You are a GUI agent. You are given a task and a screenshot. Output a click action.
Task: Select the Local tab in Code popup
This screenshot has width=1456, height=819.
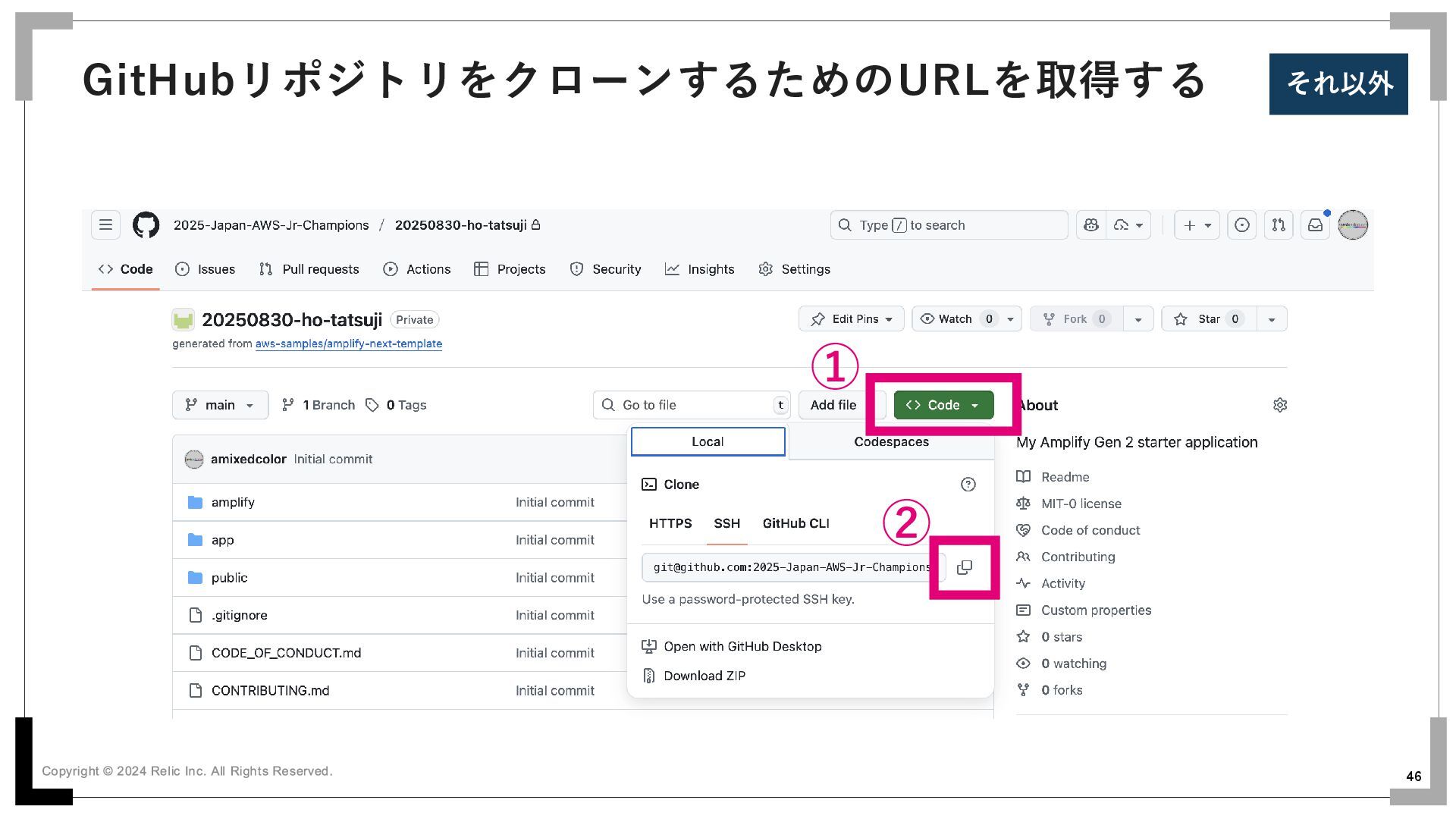[708, 442]
